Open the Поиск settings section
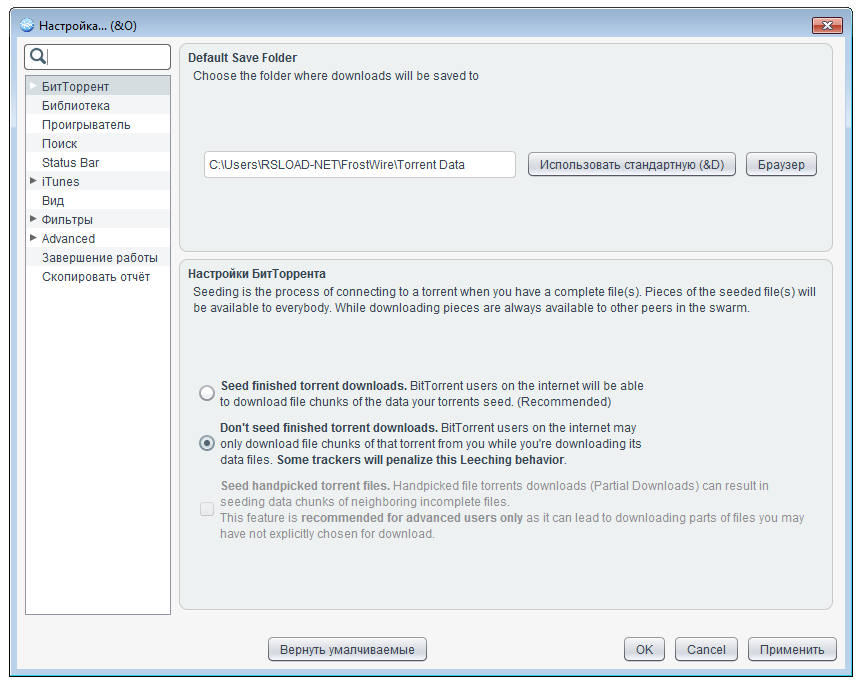Screen dimensions: 864x685 click(x=98, y=143)
